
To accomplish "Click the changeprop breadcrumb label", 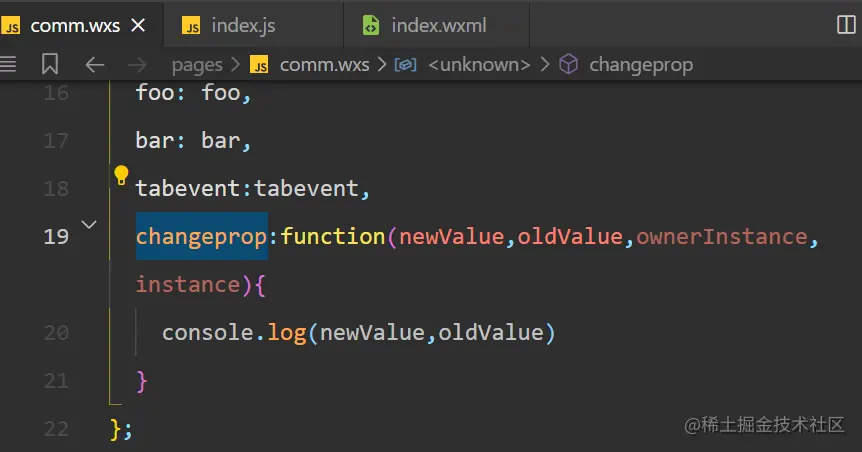I will 641,65.
